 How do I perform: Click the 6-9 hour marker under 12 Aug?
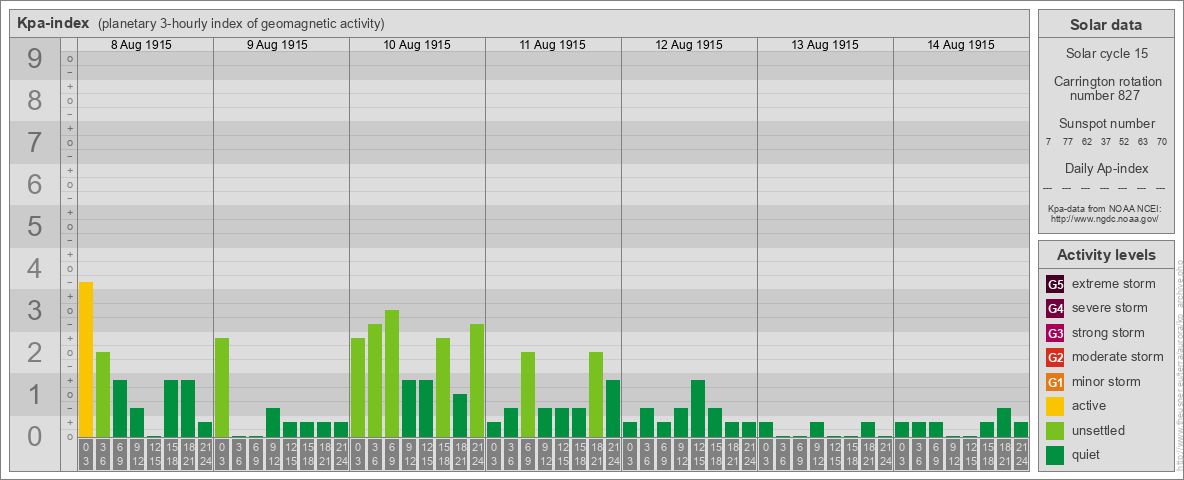[664, 455]
